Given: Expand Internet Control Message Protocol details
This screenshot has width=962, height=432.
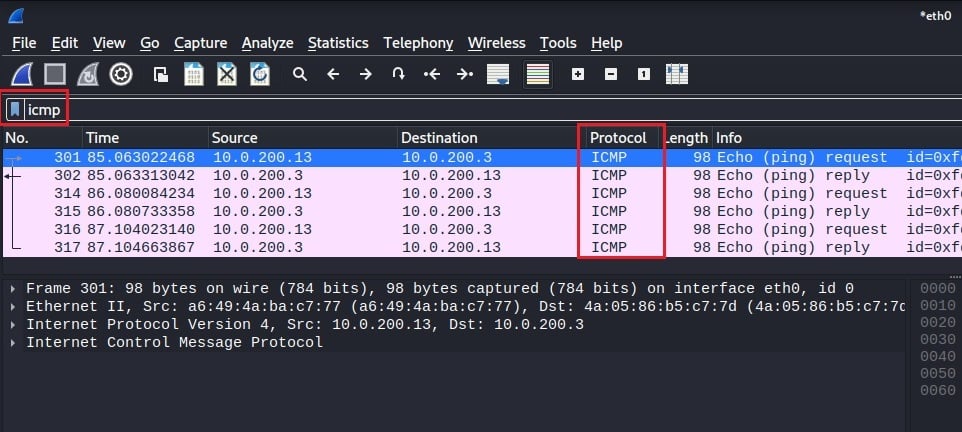Looking at the screenshot, I should pyautogui.click(x=13, y=342).
